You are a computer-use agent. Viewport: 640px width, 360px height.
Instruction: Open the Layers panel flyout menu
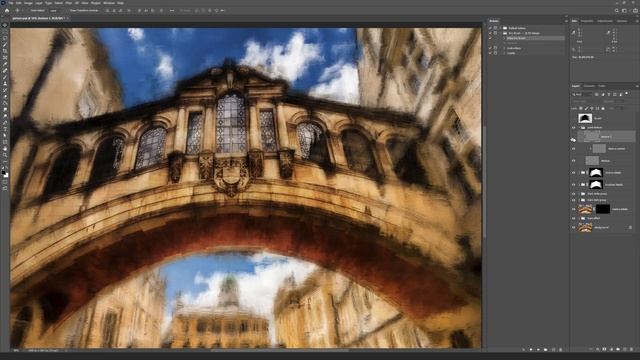coord(637,86)
